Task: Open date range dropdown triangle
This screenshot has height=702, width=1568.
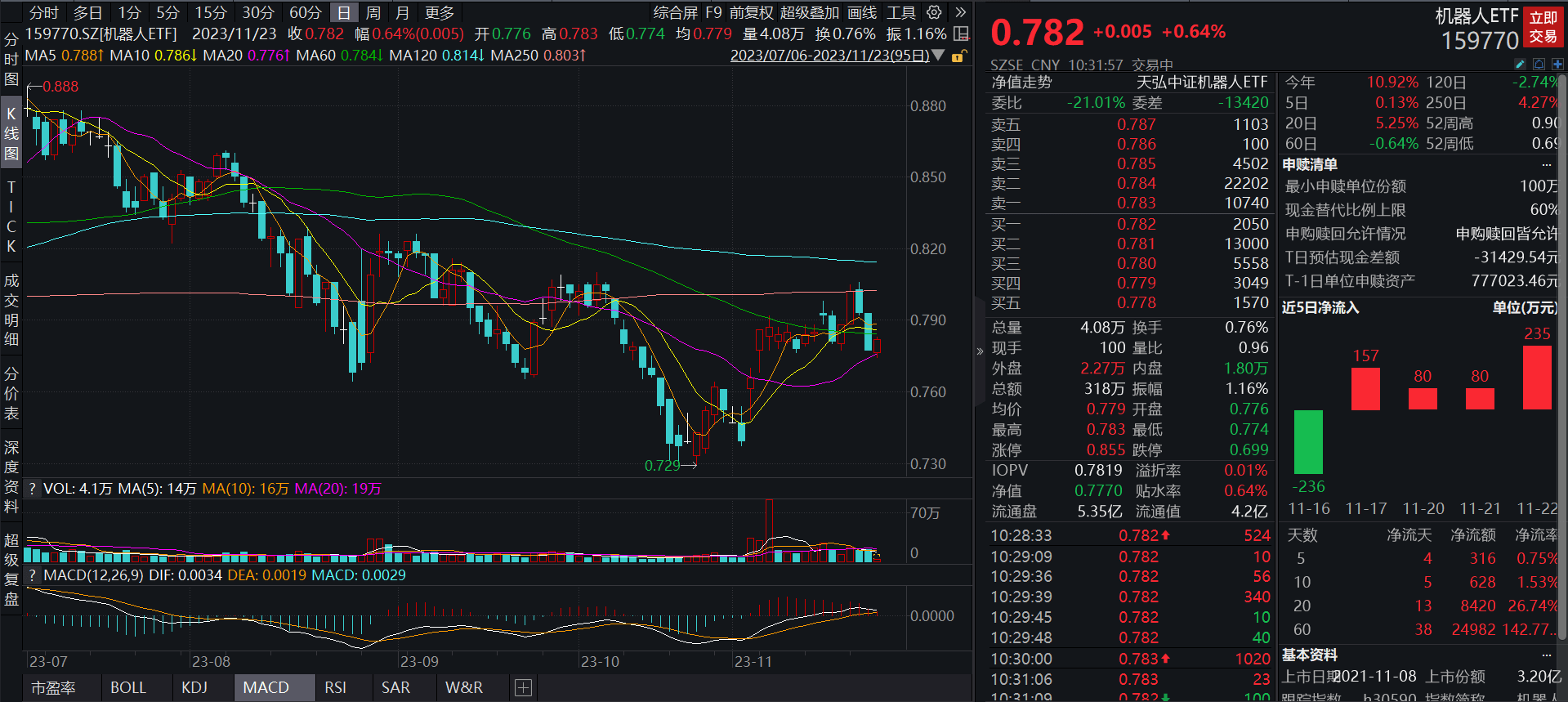Action: (x=939, y=56)
